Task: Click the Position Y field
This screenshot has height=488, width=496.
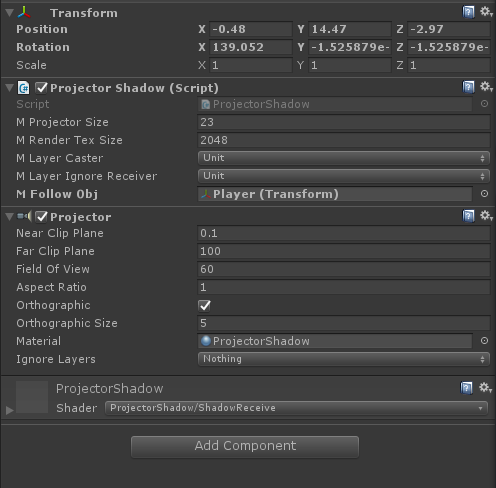Action: [350, 29]
